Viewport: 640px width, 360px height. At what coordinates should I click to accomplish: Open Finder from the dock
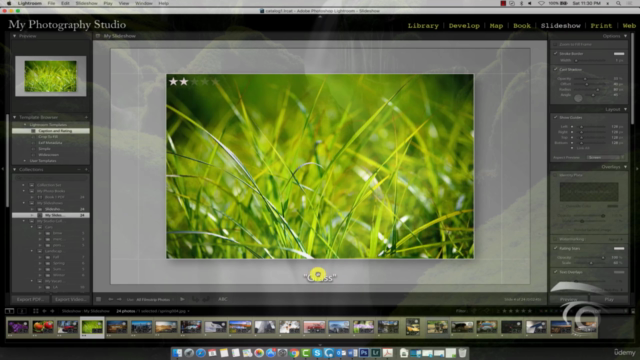pos(177,353)
